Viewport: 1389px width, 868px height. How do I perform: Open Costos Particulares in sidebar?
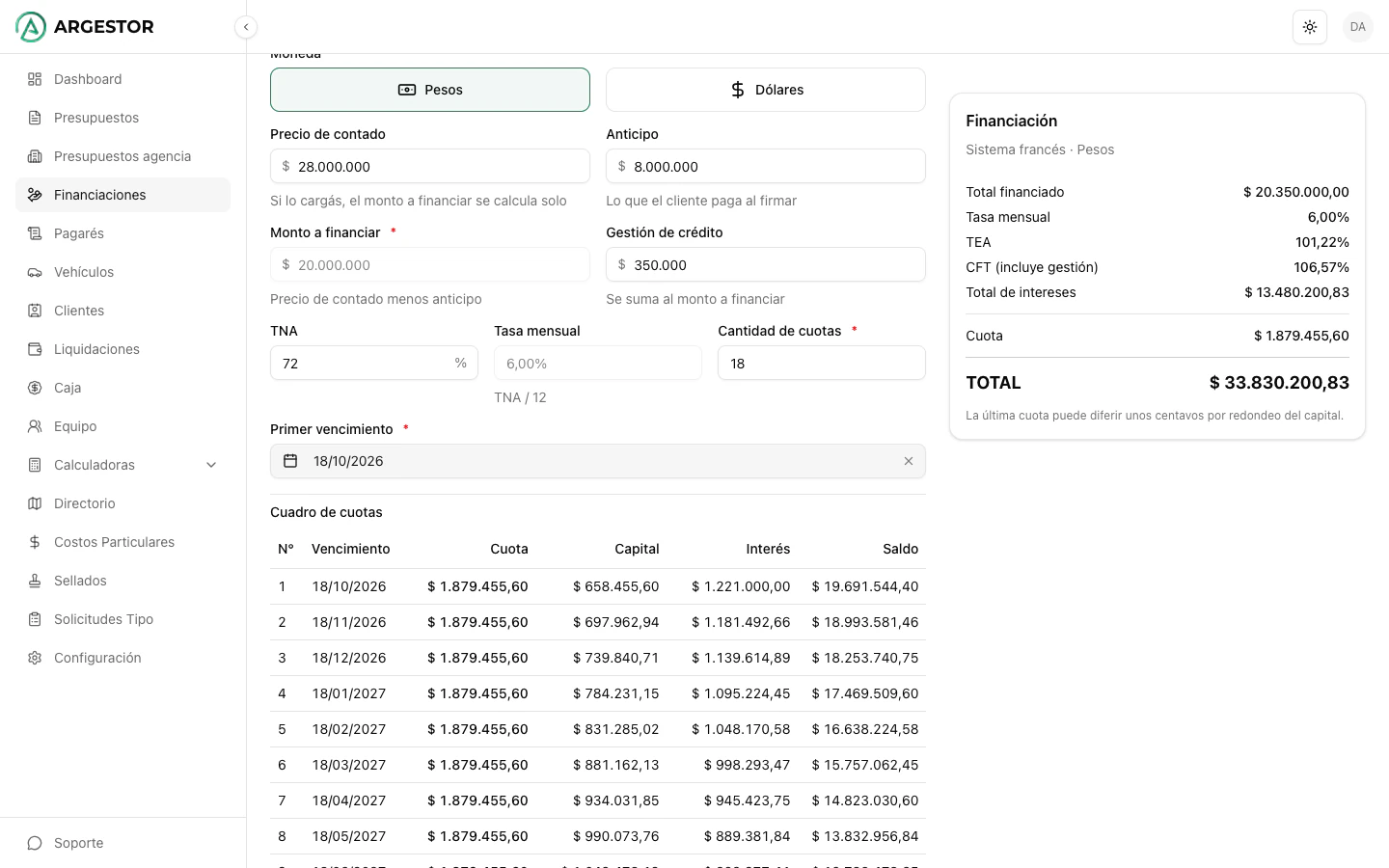point(123,542)
